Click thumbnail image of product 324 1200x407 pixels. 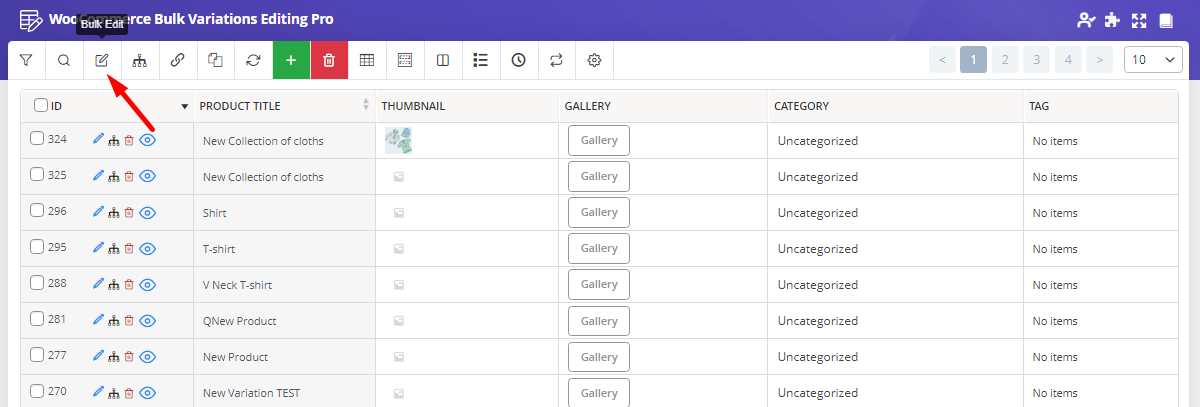coord(399,141)
